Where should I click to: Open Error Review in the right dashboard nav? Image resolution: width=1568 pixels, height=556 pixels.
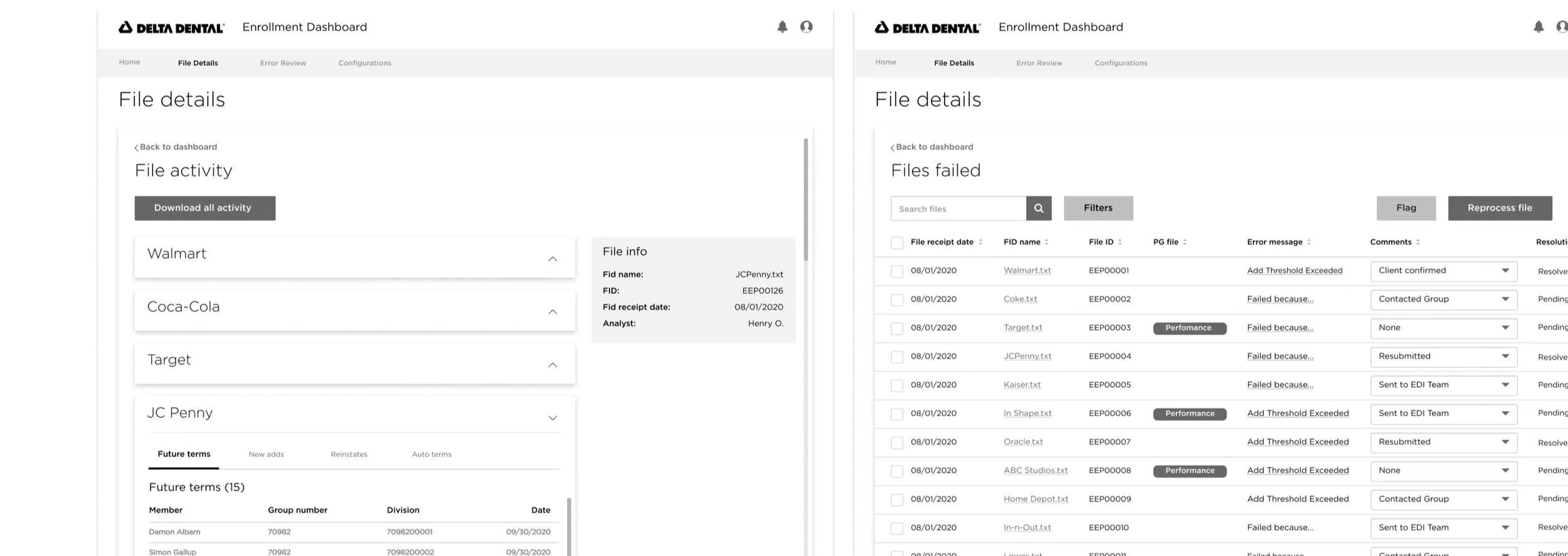[x=1039, y=63]
